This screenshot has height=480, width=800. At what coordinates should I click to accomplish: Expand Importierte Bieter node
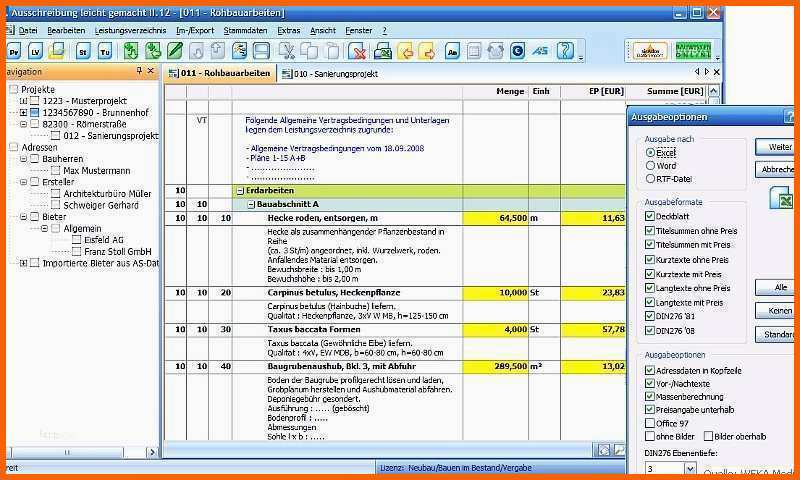coord(23,263)
